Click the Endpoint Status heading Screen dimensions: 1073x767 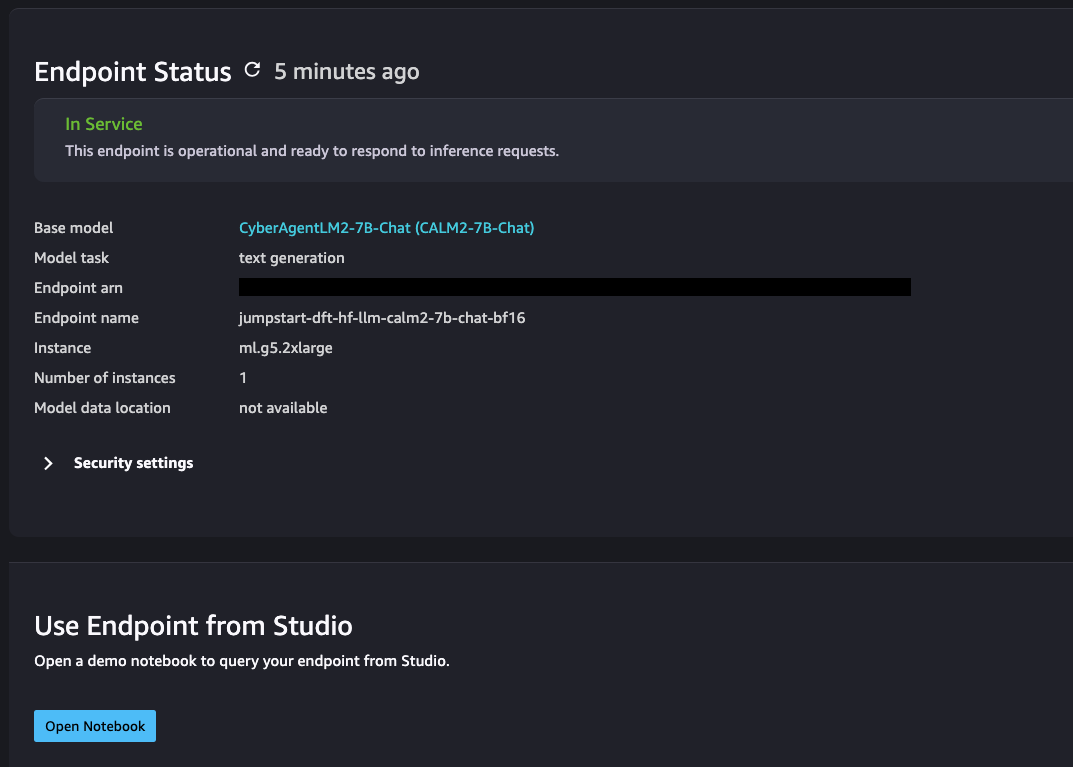[x=133, y=72]
